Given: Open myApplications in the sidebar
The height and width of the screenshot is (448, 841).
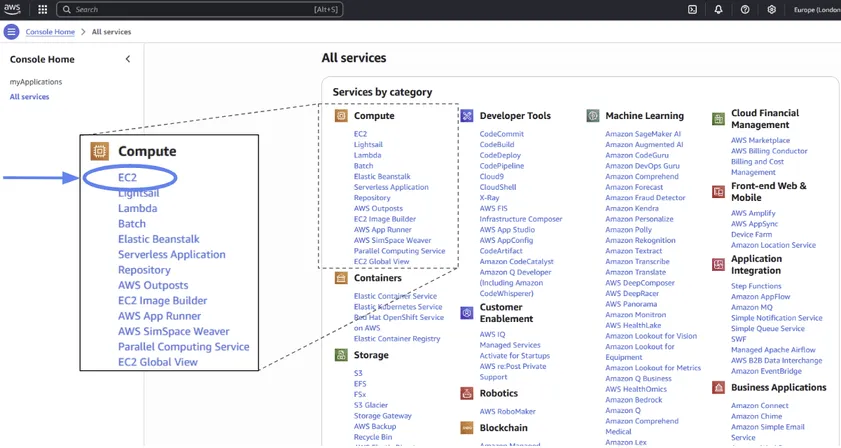Looking at the screenshot, I should point(36,82).
